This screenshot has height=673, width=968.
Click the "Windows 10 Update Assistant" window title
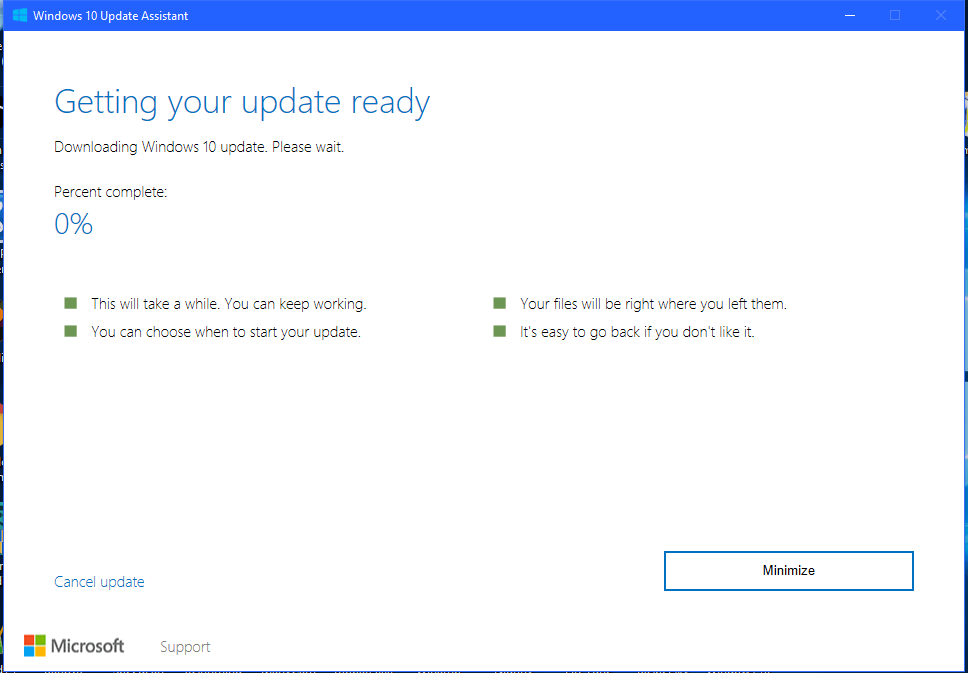click(x=111, y=16)
